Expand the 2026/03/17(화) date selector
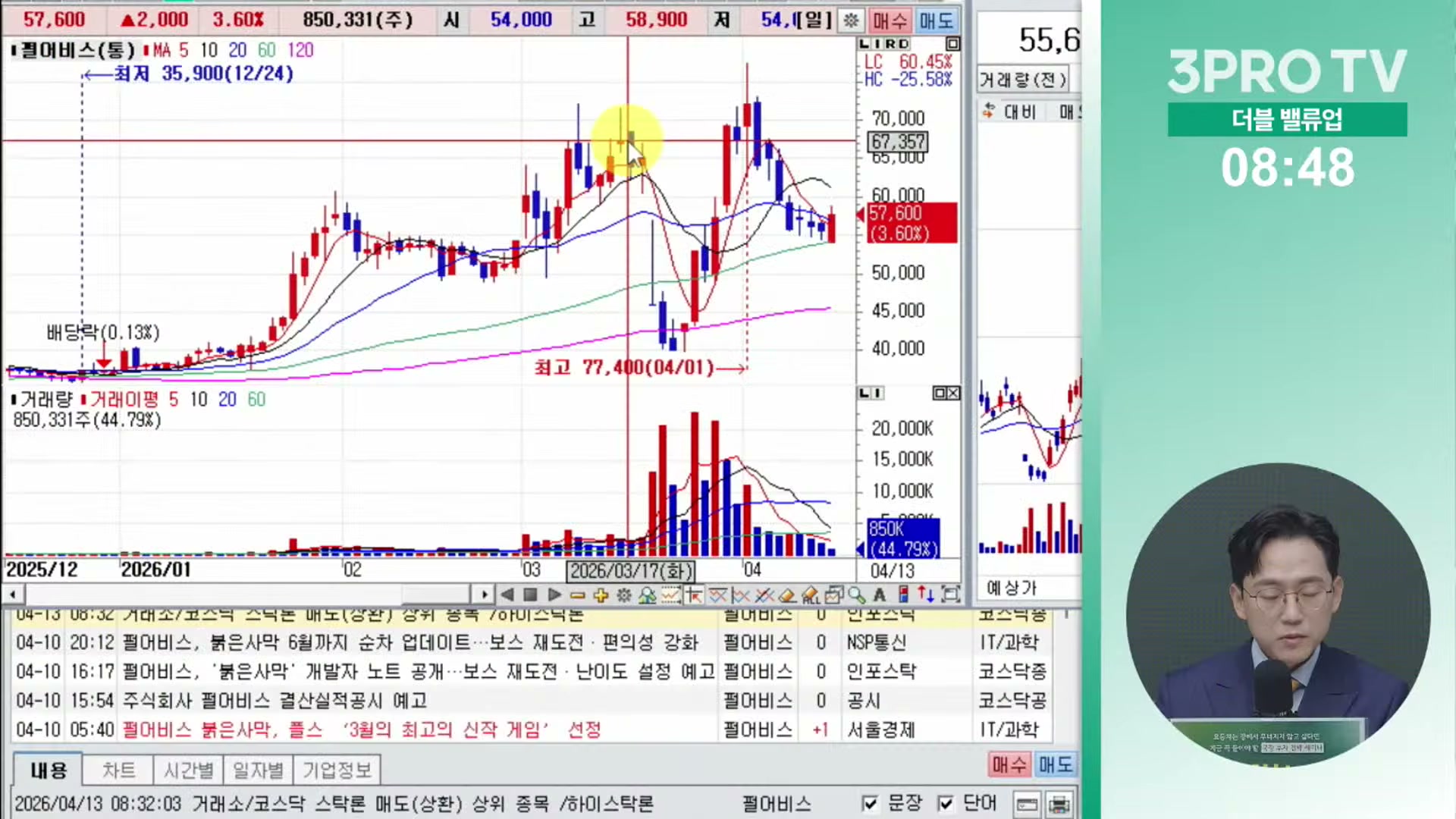 (629, 571)
